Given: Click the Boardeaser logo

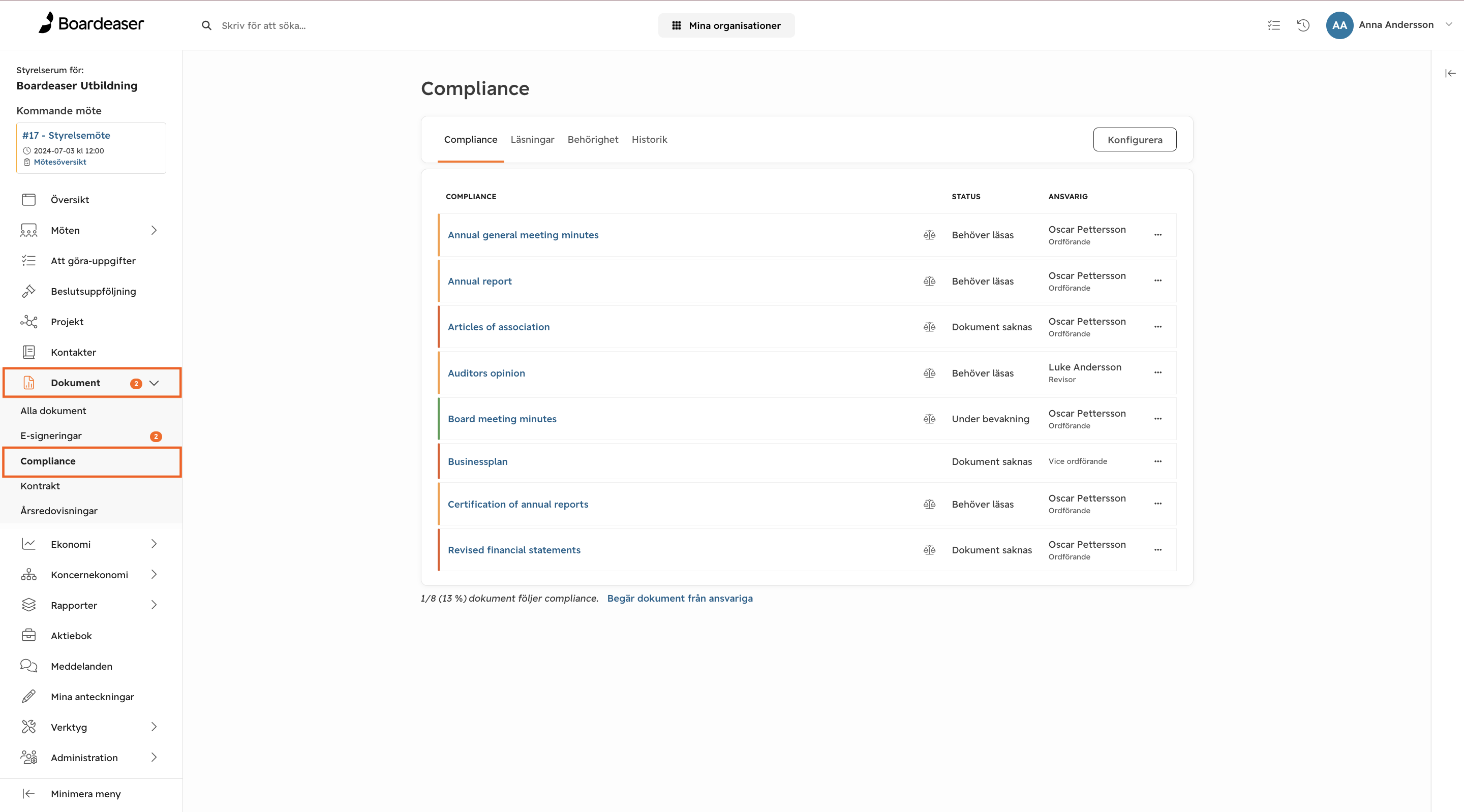Looking at the screenshot, I should (x=91, y=23).
